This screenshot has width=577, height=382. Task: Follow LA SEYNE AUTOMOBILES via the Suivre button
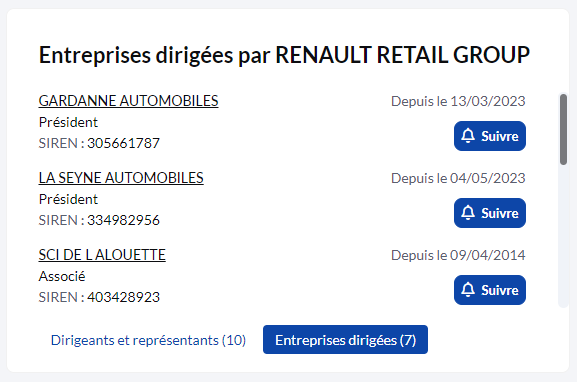[x=490, y=213]
